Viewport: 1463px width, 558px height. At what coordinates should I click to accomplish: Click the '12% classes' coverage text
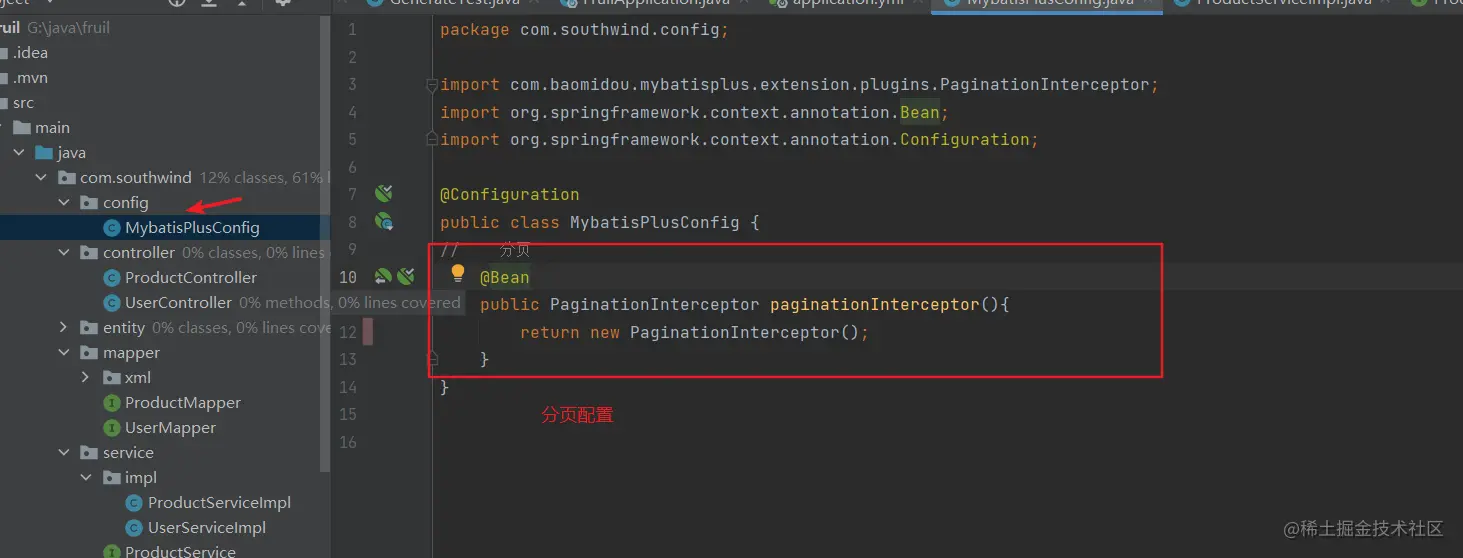[241, 178]
